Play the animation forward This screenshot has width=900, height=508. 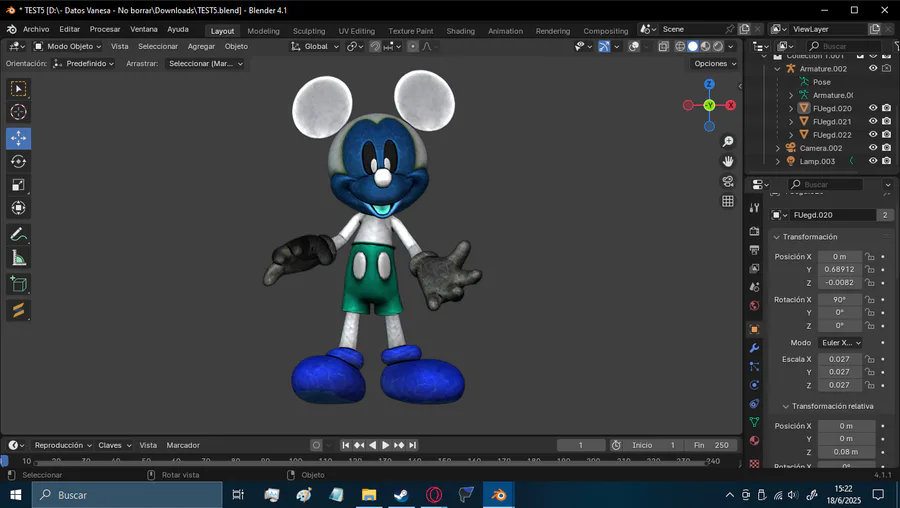(386, 445)
